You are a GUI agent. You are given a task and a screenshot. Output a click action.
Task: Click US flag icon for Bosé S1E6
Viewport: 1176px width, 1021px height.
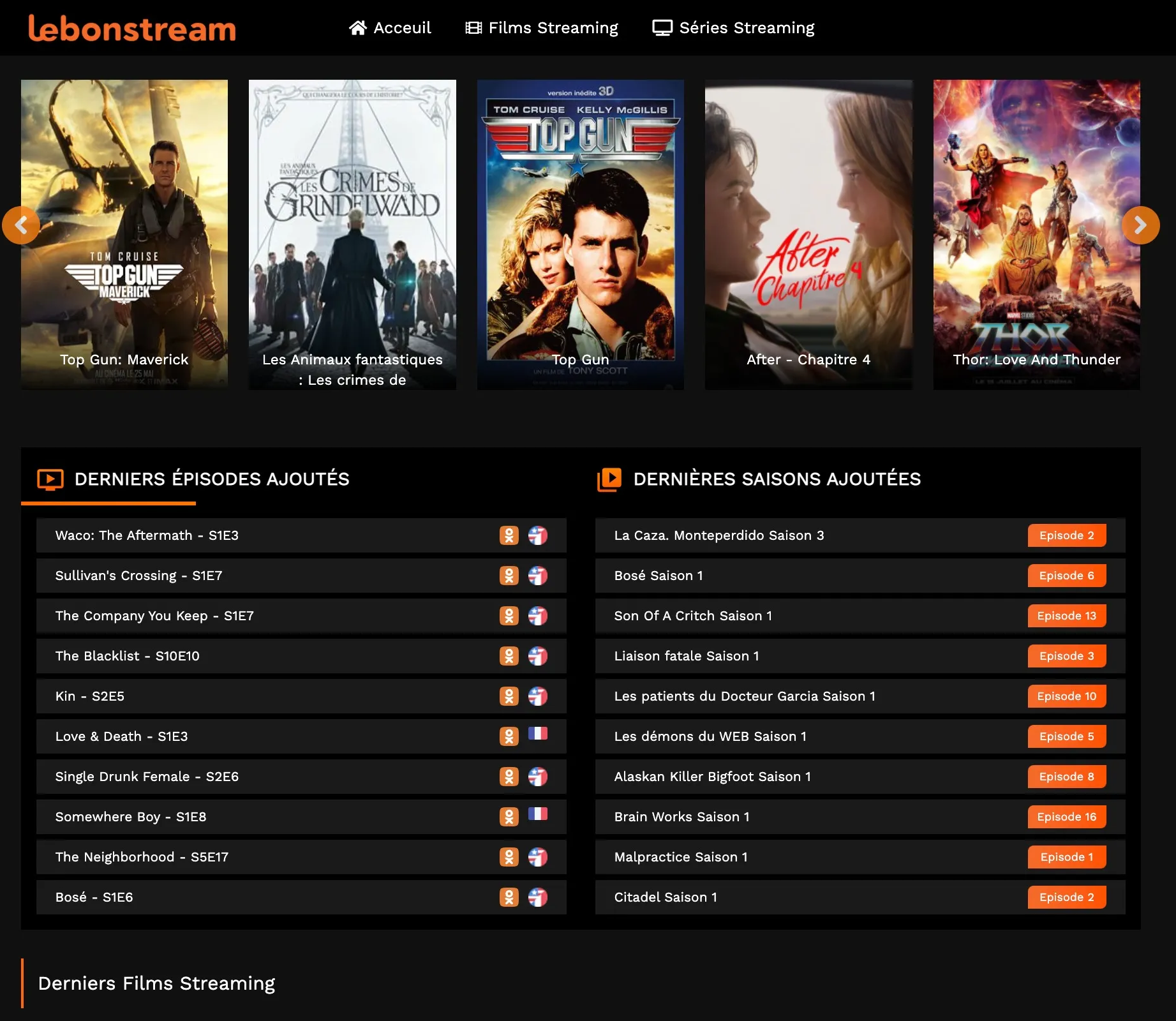(x=538, y=897)
